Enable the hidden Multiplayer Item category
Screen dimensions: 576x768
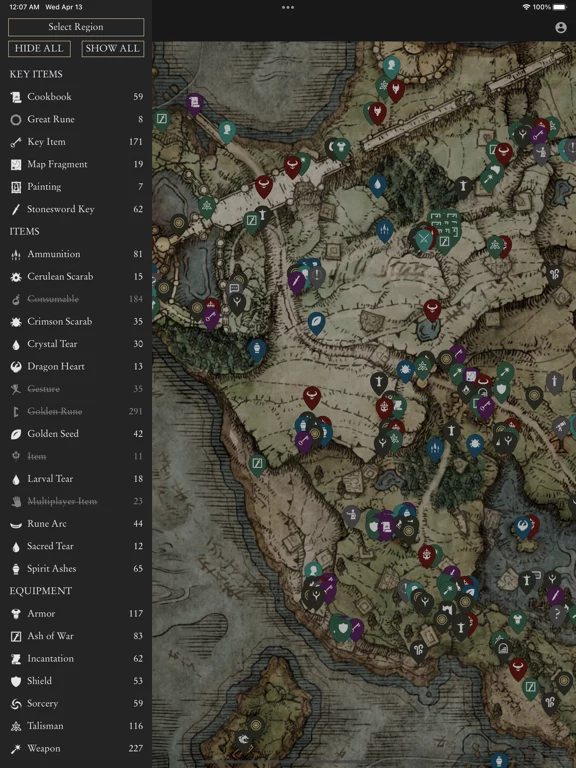tap(76, 501)
